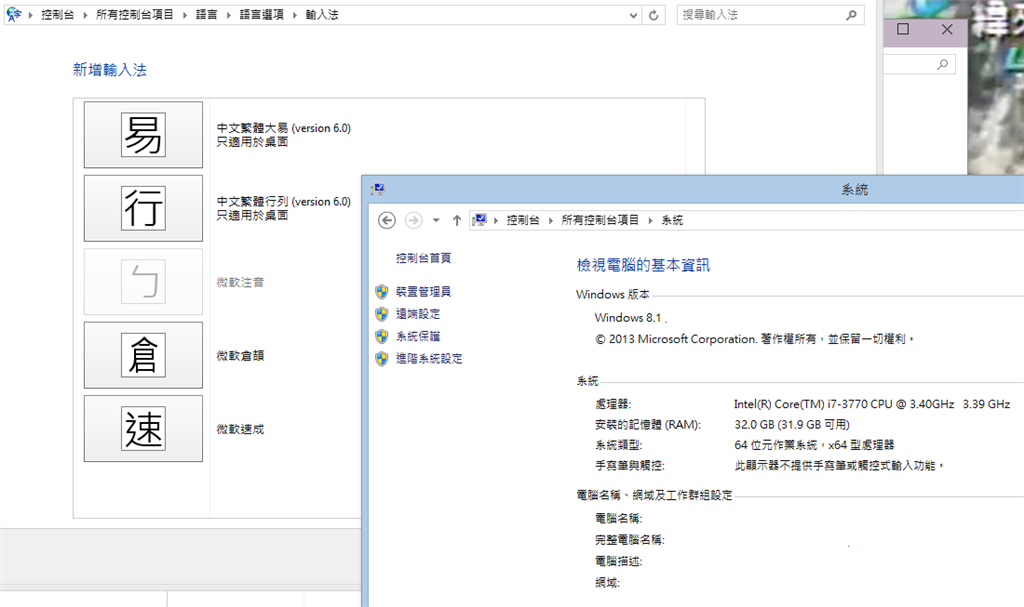This screenshot has width=1024, height=607.
Task: Navigate to 所有控制台項目 in 系統 breadcrumb
Action: 600,221
